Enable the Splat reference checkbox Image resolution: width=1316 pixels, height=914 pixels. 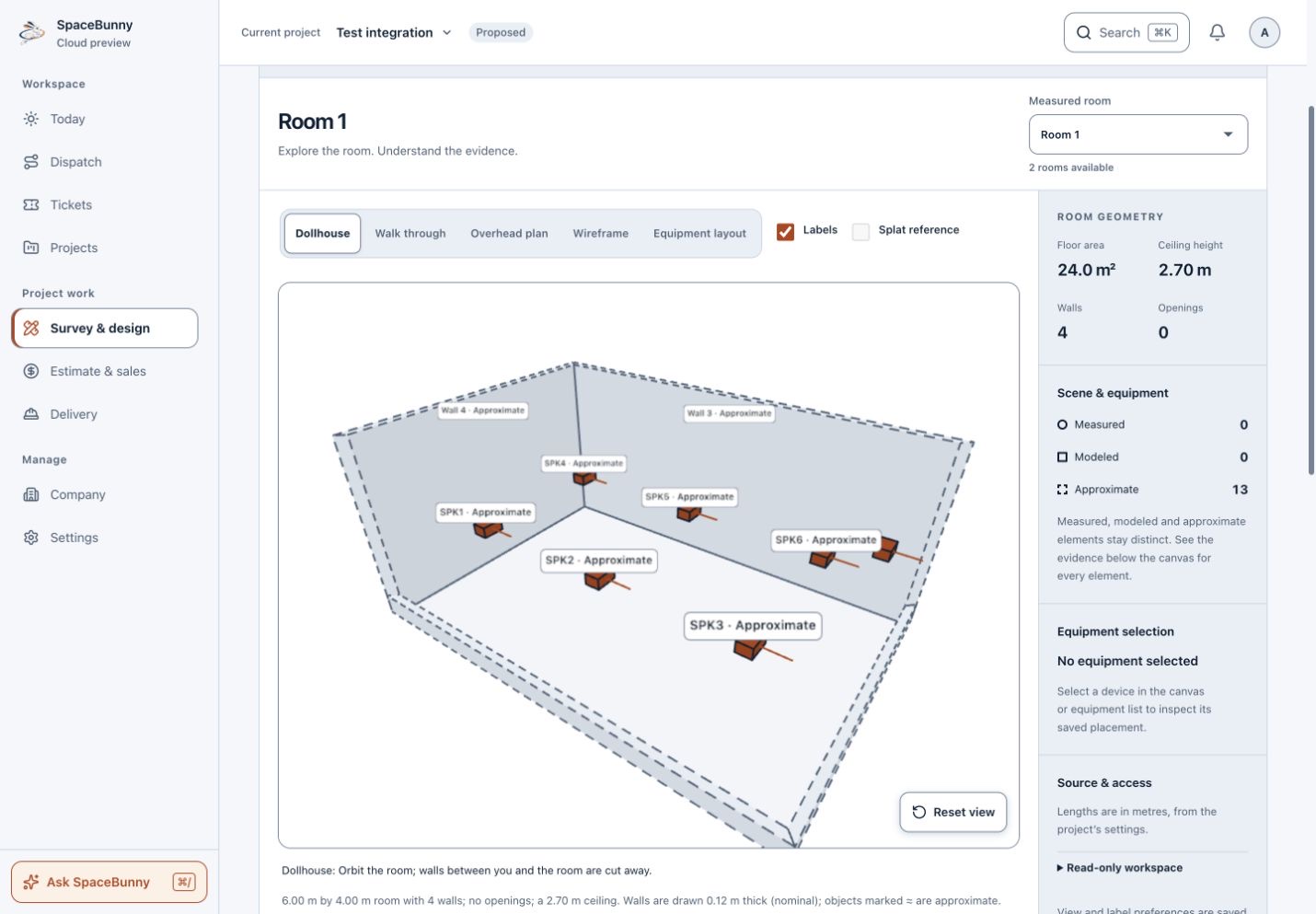point(860,232)
